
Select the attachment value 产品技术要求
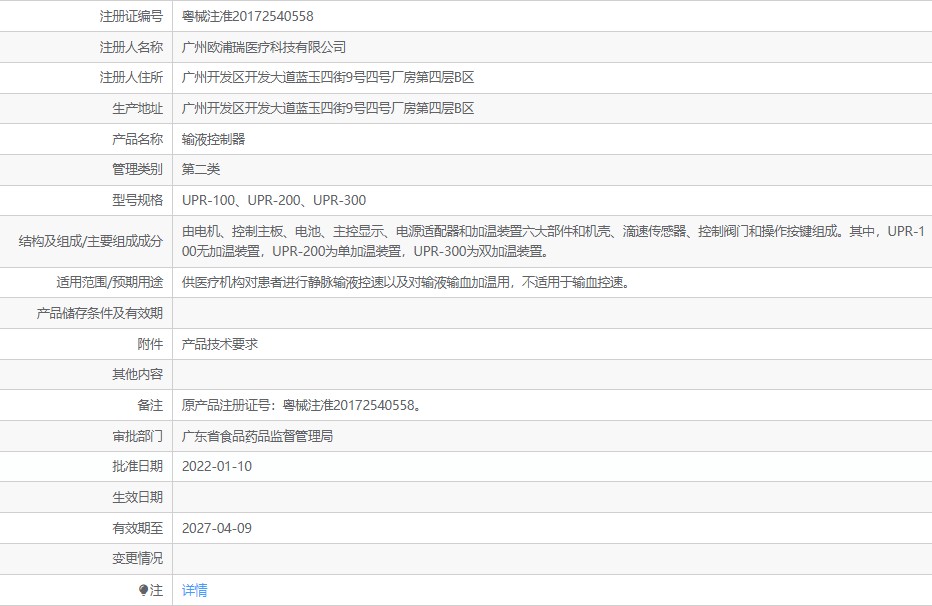pos(220,344)
